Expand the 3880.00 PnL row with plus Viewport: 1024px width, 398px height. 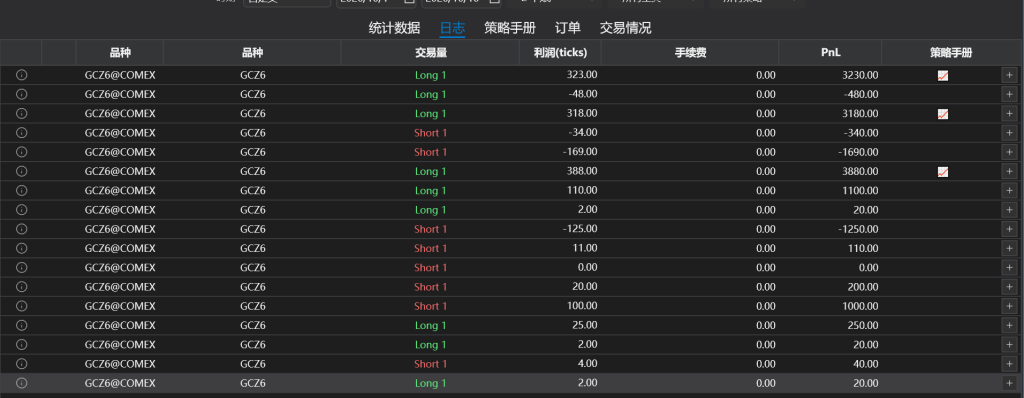coord(1009,171)
